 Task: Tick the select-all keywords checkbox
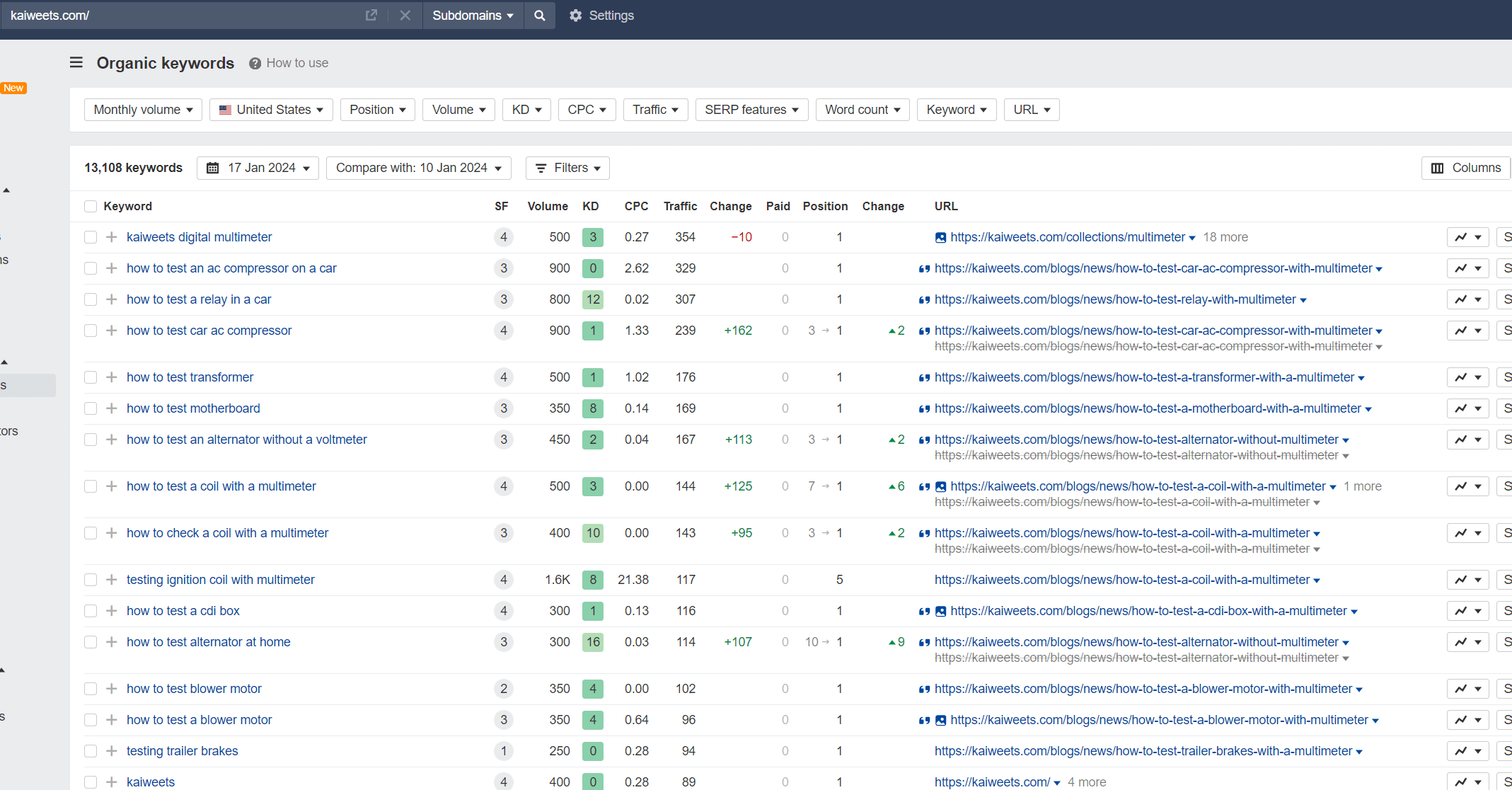click(91, 206)
